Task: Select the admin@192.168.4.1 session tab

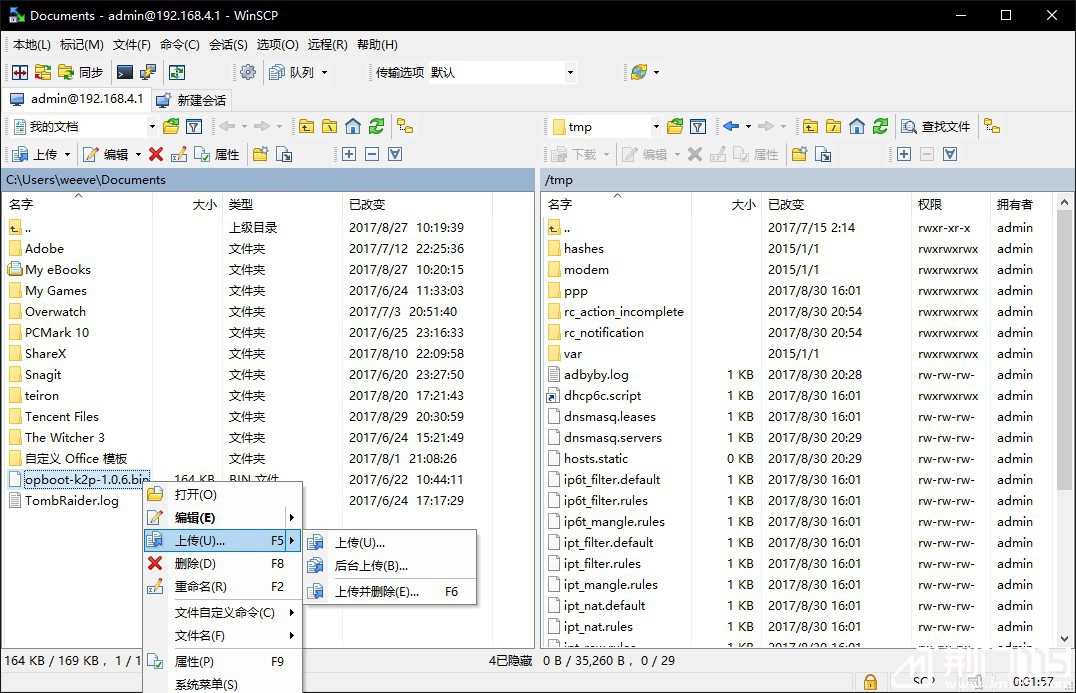Action: pyautogui.click(x=78, y=99)
